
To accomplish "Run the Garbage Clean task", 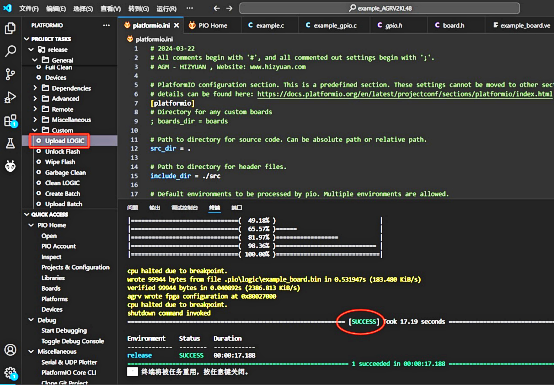I will [x=65, y=172].
